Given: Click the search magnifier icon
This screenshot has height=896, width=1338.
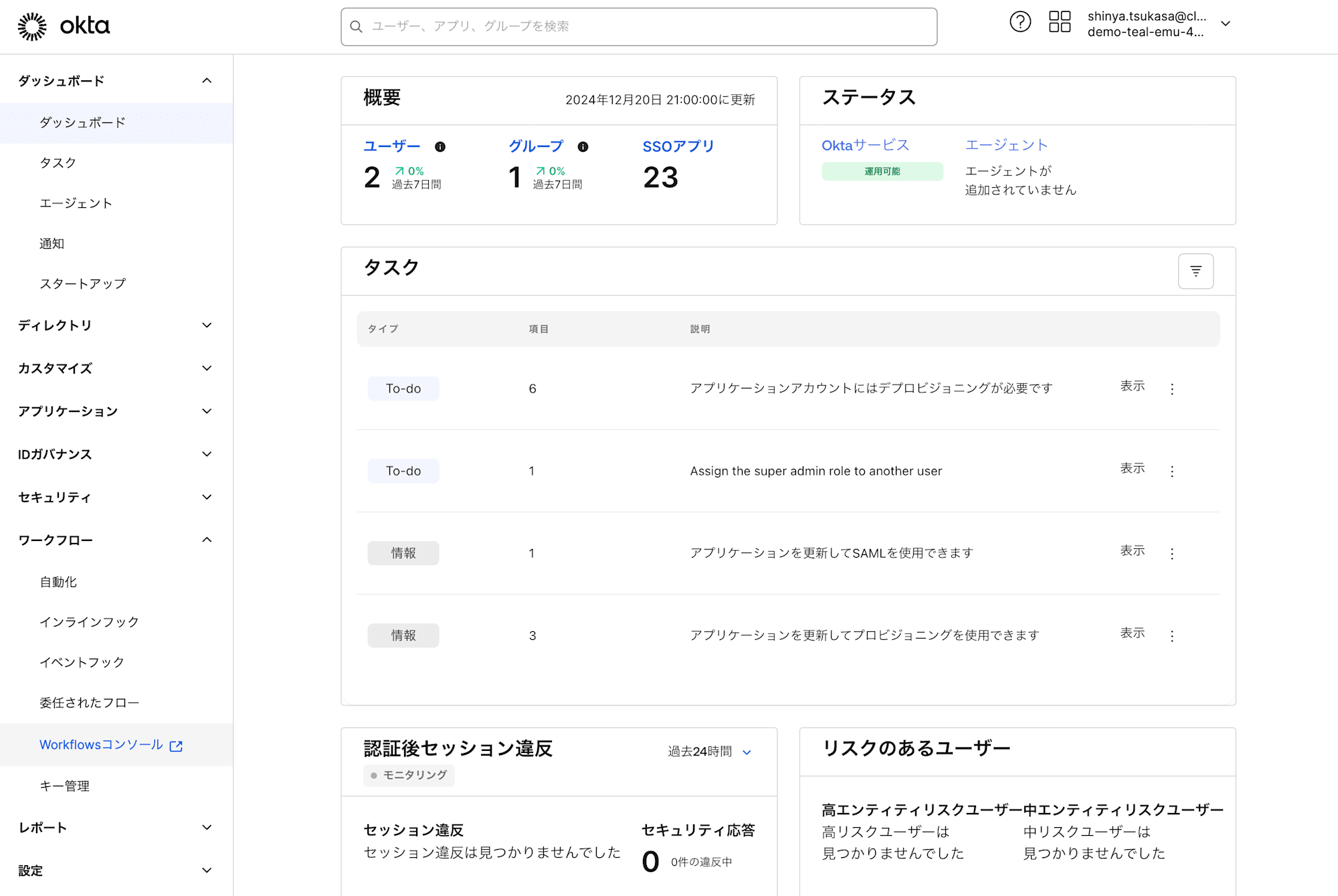Looking at the screenshot, I should click(x=357, y=27).
